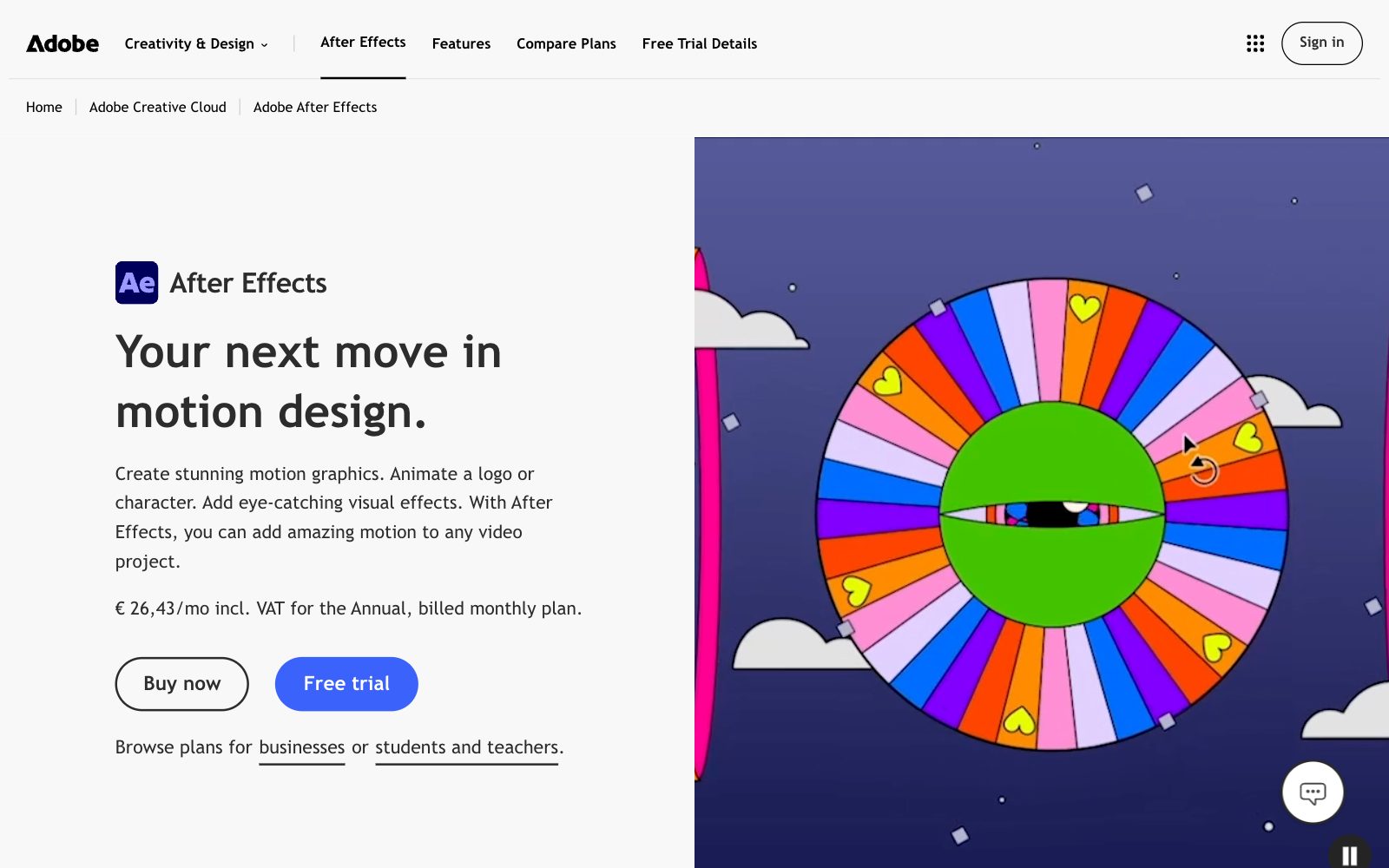Open the chat support bubble
Viewport: 1389px width, 868px height.
(1313, 792)
